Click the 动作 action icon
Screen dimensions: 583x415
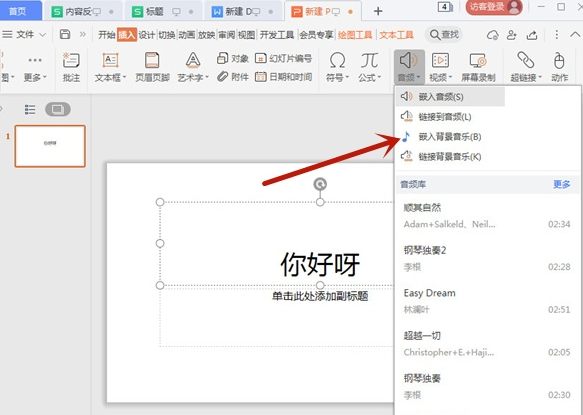pyautogui.click(x=559, y=67)
